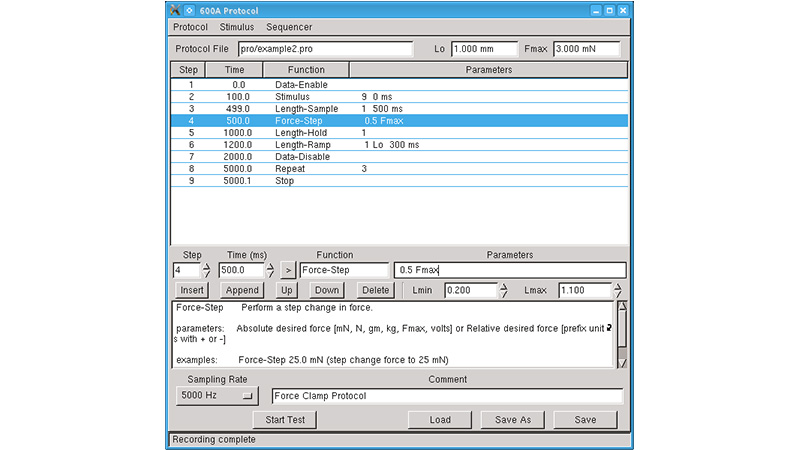Select the Stop row at 5000.1
Screen dimensions: 800x450
point(399,181)
